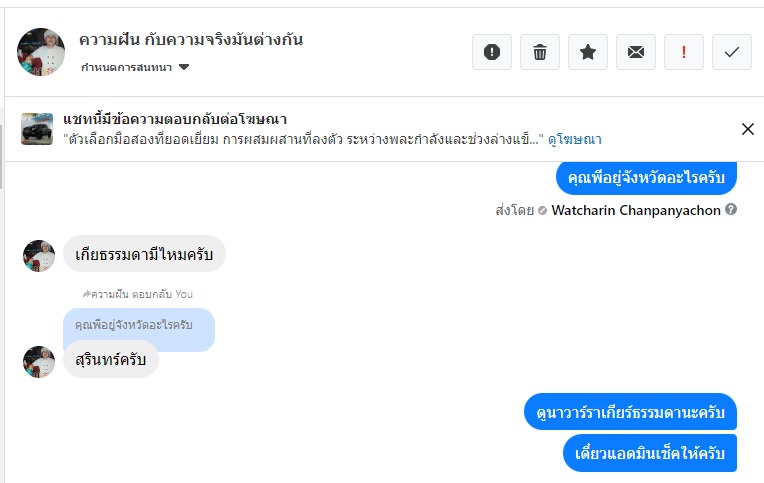Click the sender's avatar beside สุรินทร์ครับ

(x=39, y=361)
